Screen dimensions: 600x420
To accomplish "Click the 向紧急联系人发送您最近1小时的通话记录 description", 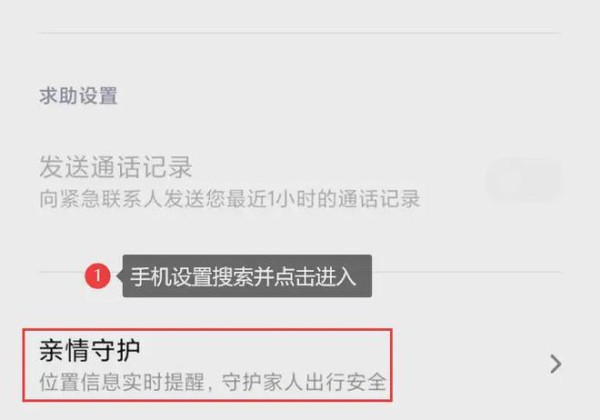I will coord(230,199).
